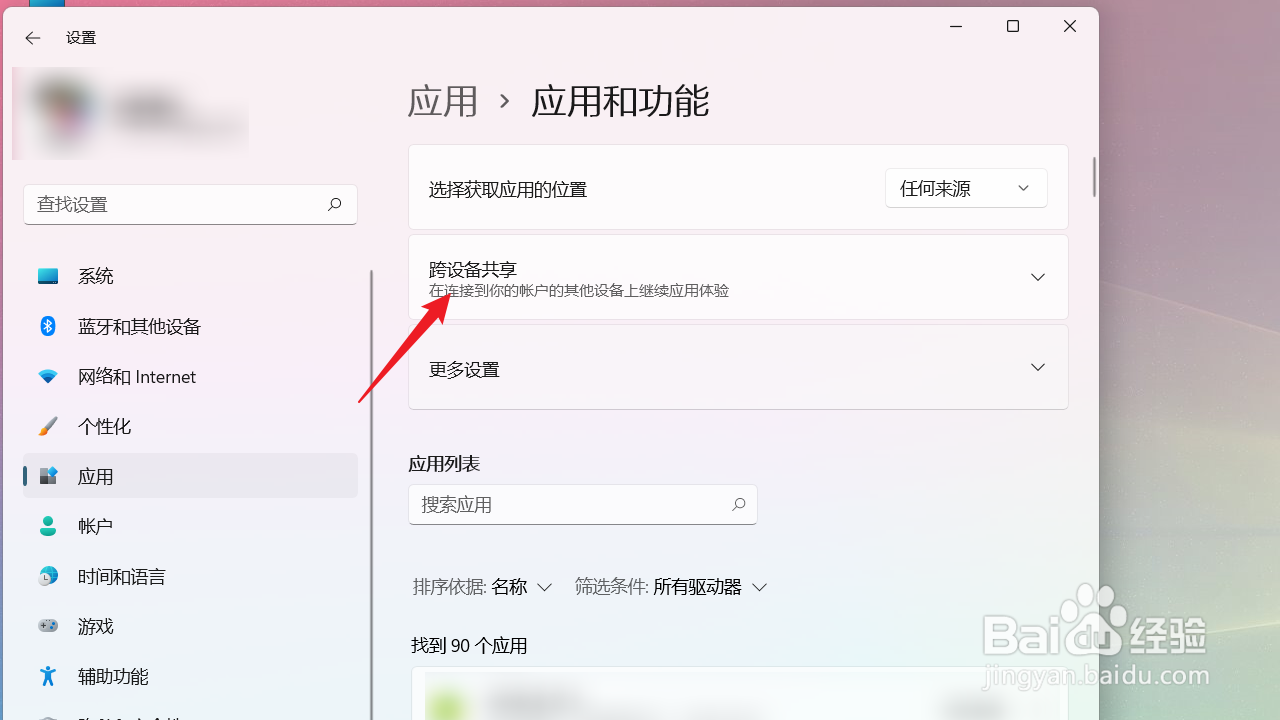
Task: Click the vertical scrollbar on the right
Action: [1096, 180]
